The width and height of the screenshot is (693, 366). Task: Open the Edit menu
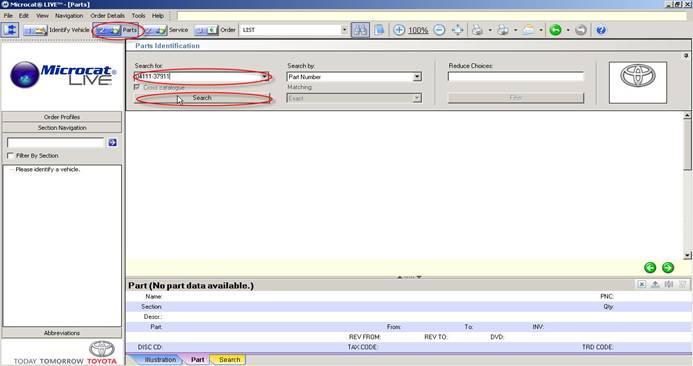click(24, 15)
